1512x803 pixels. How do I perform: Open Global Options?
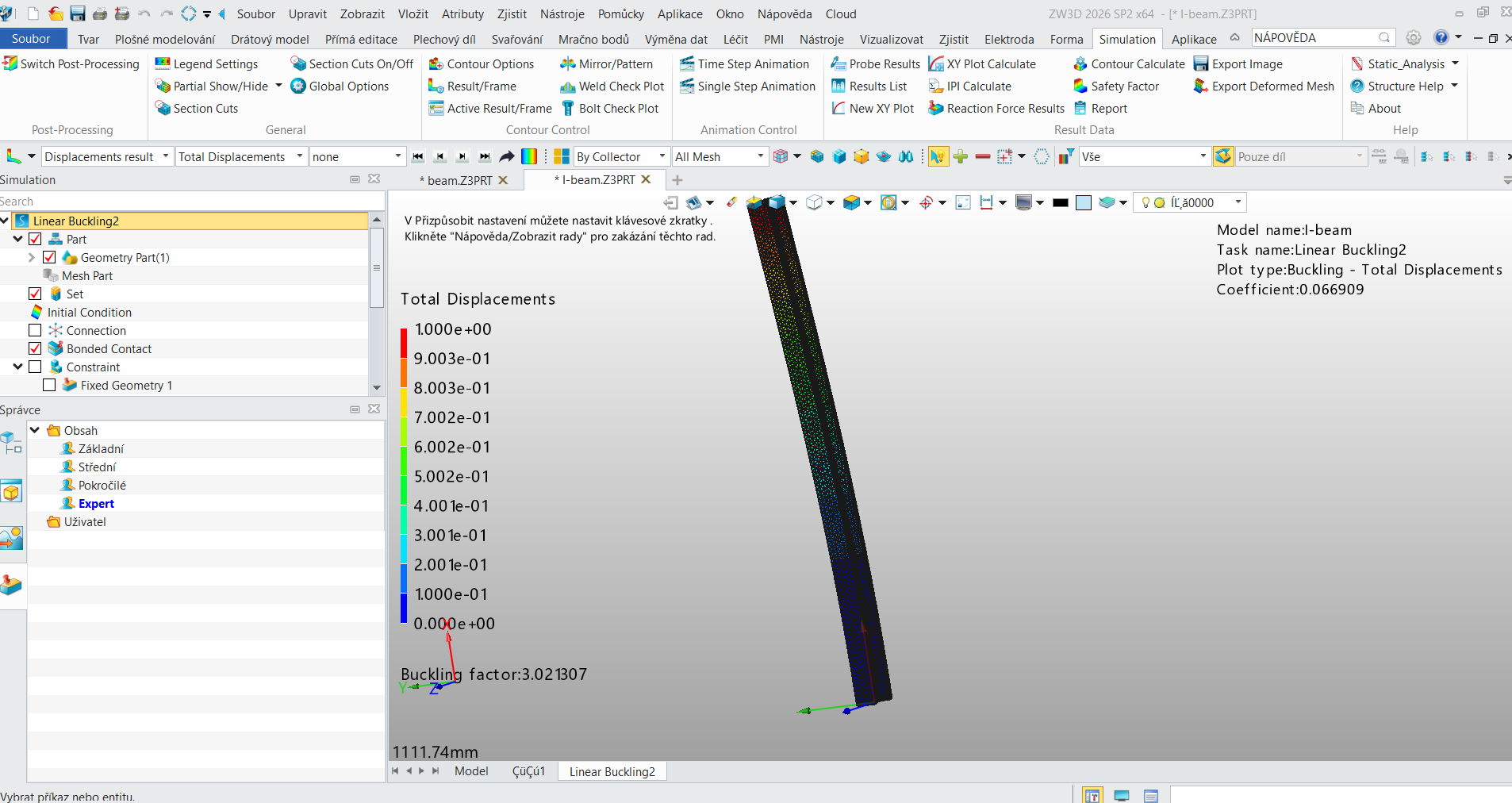(x=340, y=86)
